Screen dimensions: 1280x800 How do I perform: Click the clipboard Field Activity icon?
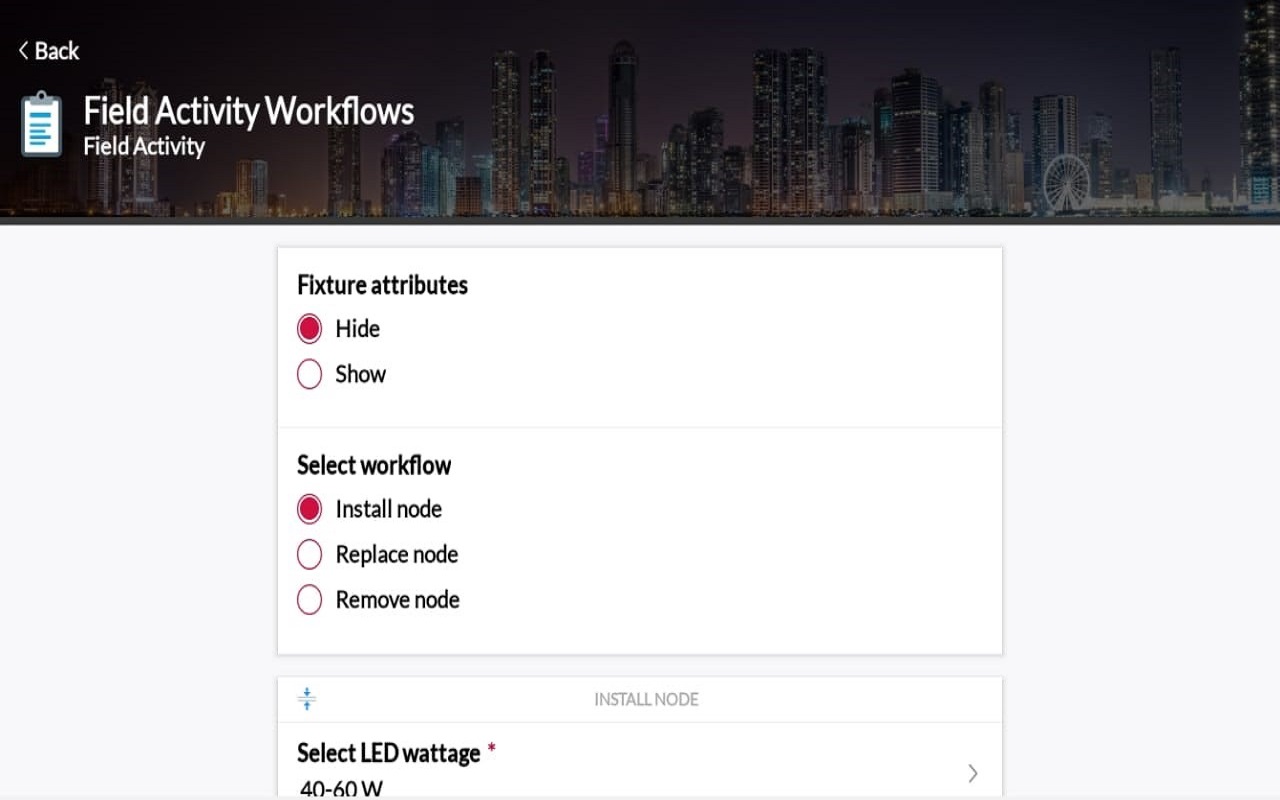pyautogui.click(x=41, y=124)
